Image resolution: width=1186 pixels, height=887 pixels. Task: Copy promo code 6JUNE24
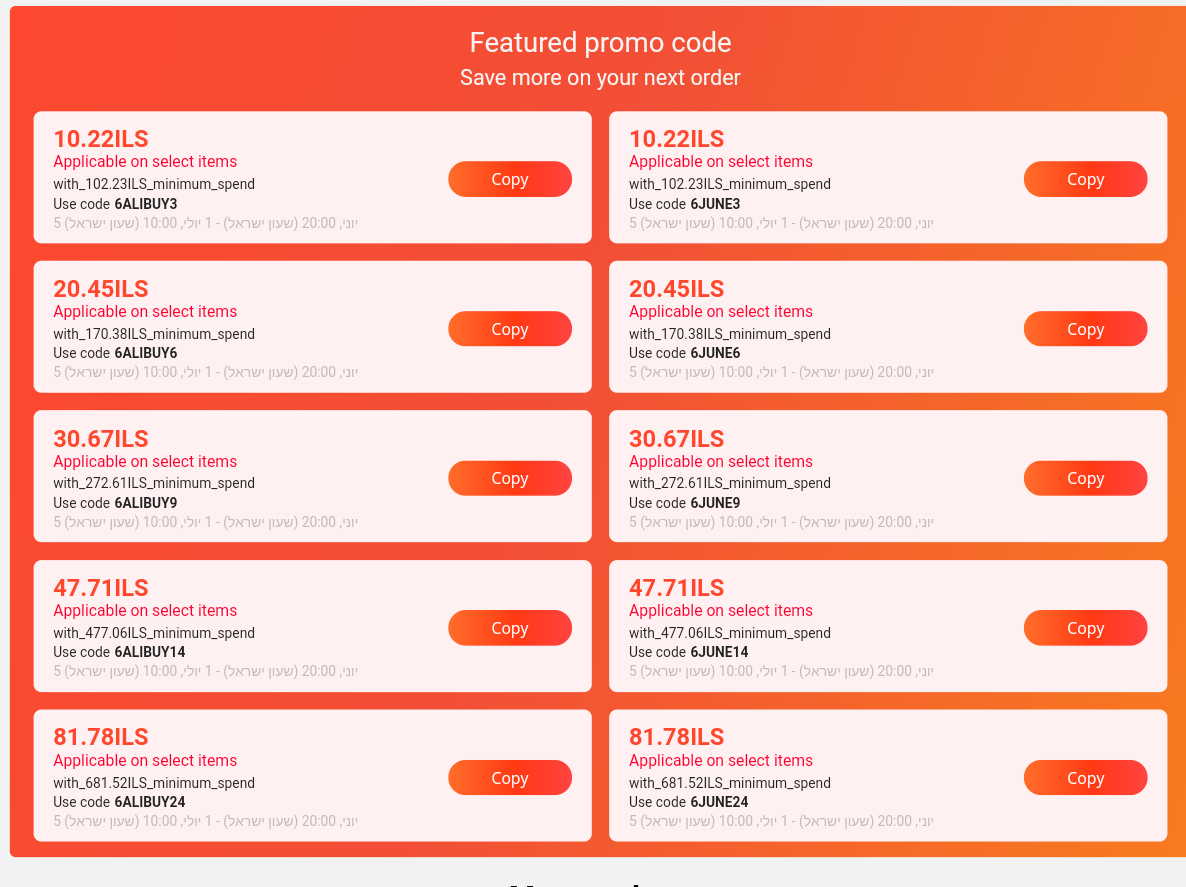[1085, 778]
